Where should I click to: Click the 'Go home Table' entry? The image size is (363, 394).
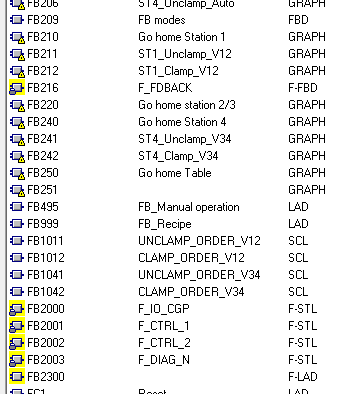point(175,173)
